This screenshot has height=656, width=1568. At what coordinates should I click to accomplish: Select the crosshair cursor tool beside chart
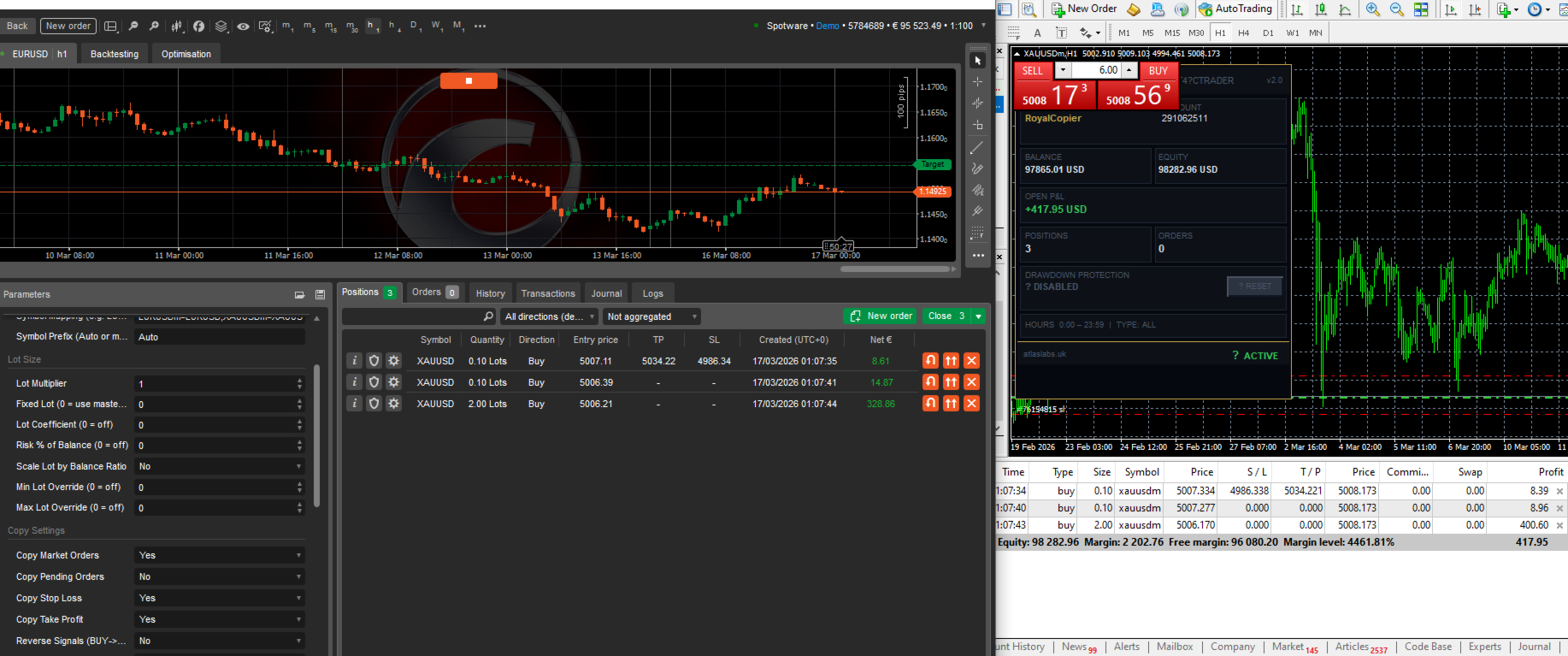point(978,82)
